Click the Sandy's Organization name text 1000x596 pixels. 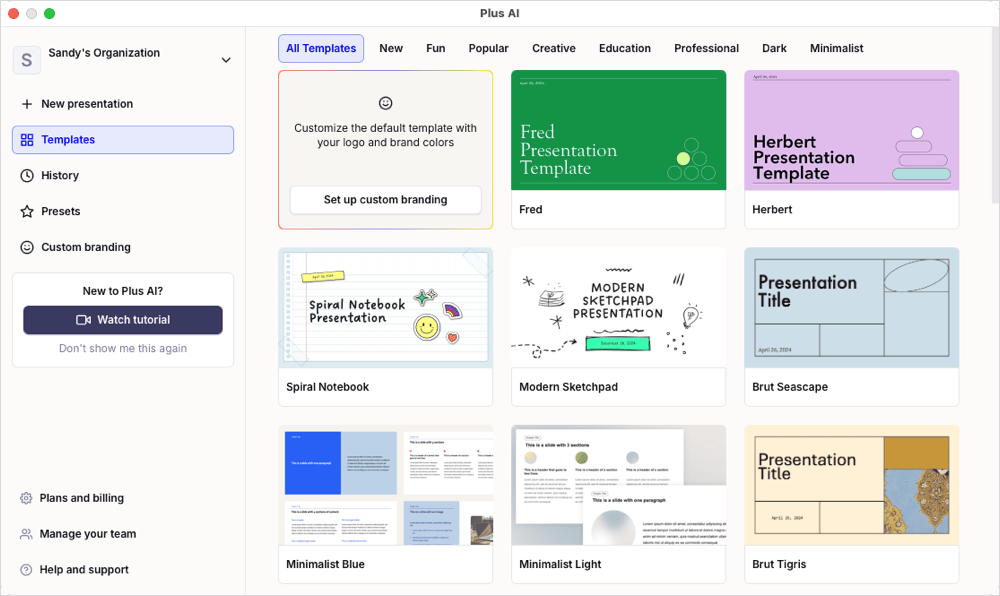(104, 53)
